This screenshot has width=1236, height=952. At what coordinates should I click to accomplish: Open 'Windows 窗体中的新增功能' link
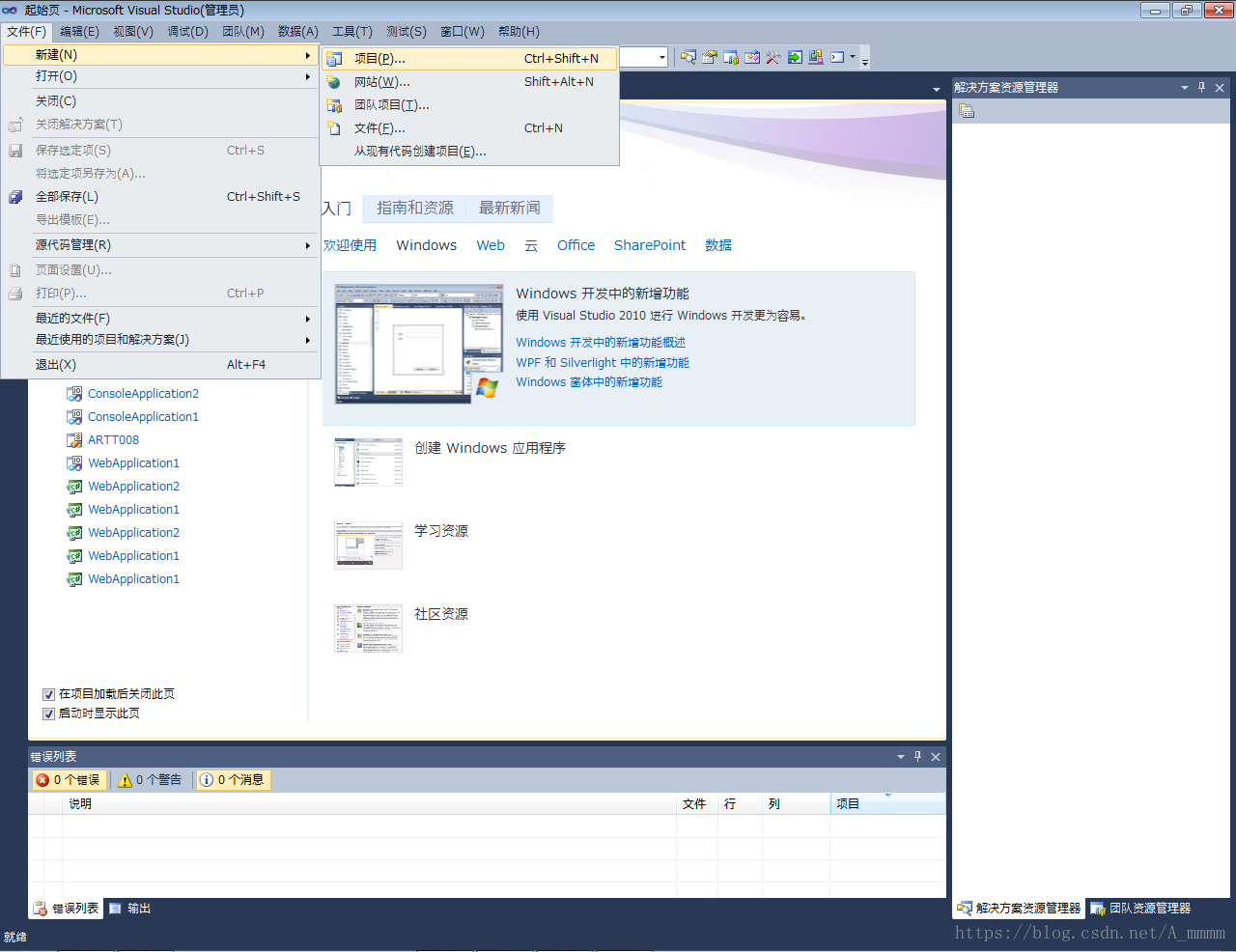tap(589, 382)
